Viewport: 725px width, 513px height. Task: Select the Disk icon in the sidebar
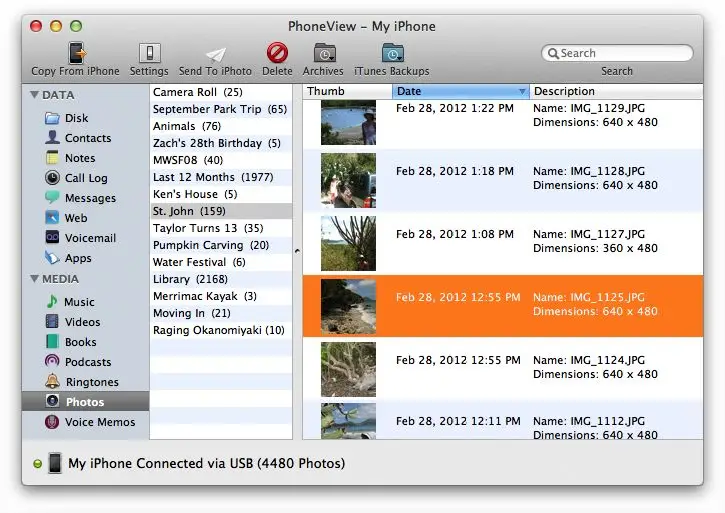(x=52, y=118)
